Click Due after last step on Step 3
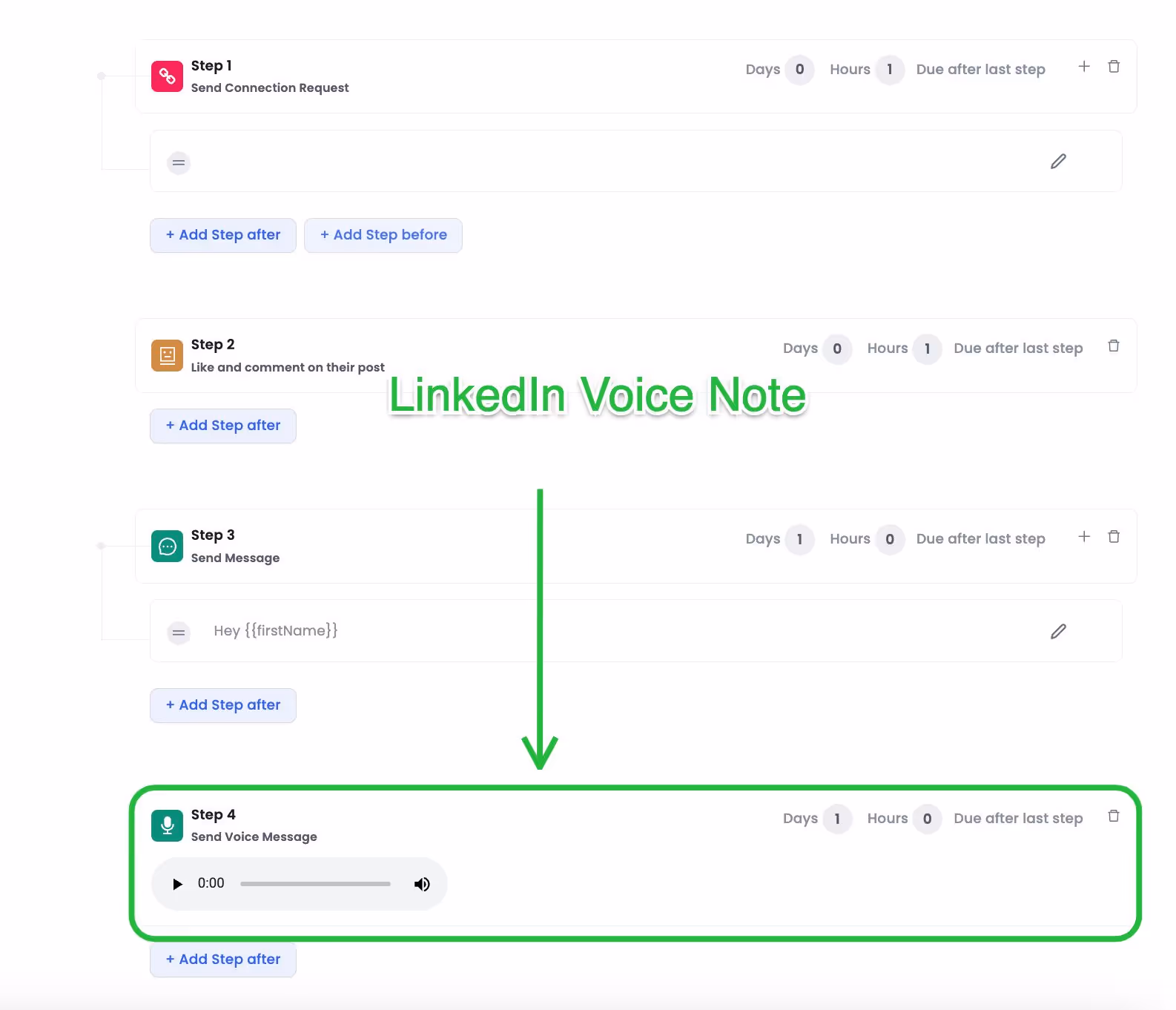The height and width of the screenshot is (1010, 1176). [980, 539]
